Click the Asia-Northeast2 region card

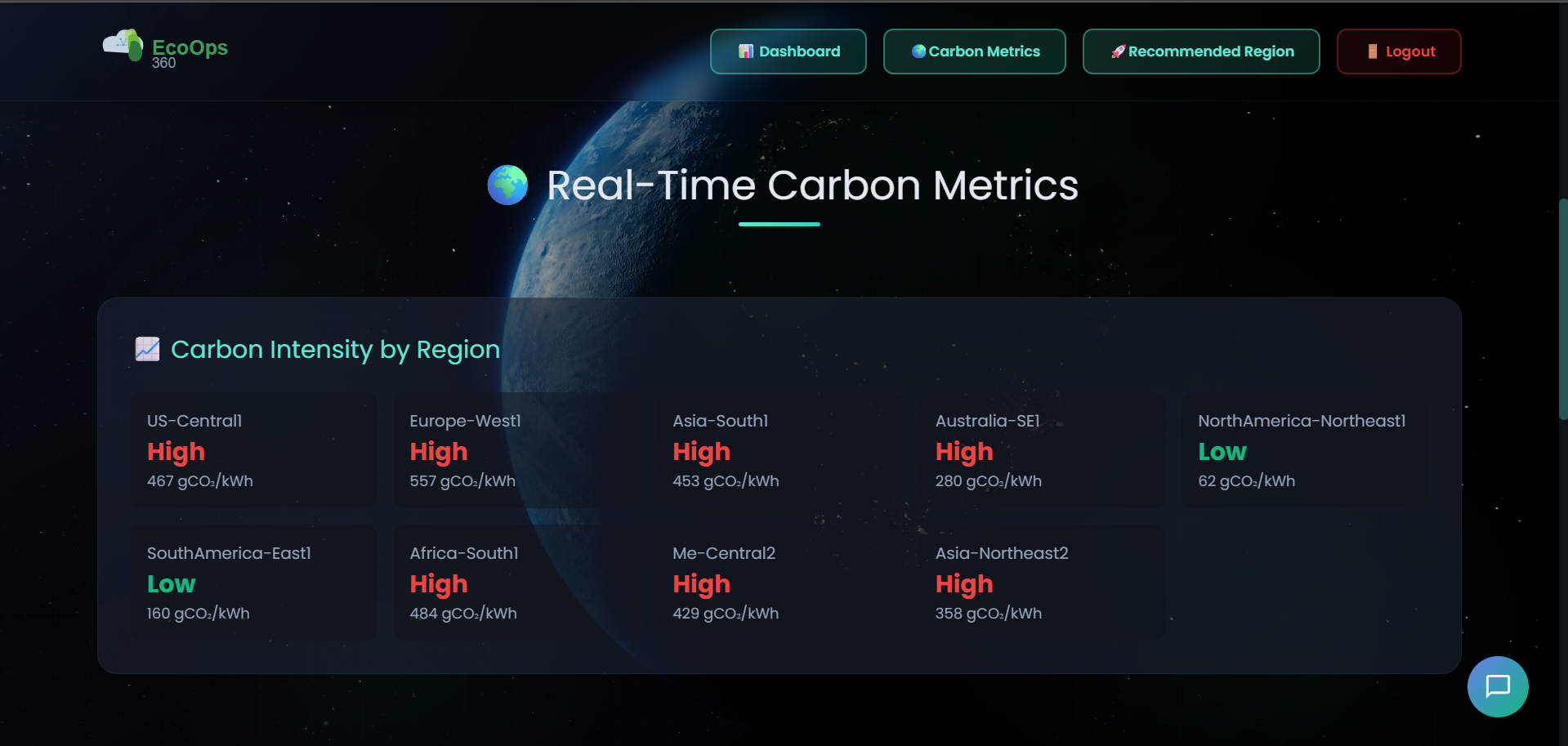click(1043, 583)
